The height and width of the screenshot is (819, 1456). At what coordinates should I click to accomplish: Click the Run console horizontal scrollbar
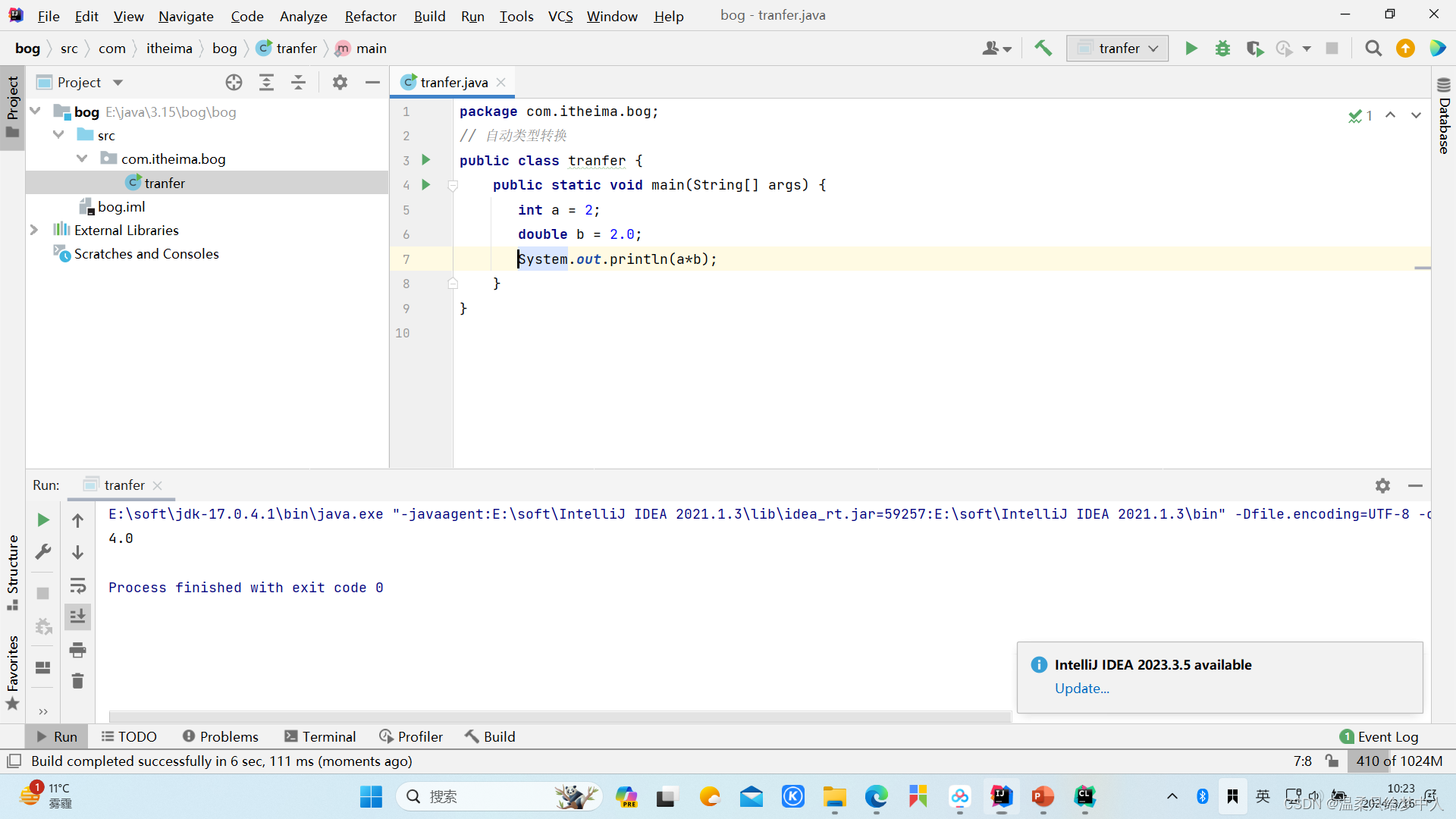click(560, 717)
